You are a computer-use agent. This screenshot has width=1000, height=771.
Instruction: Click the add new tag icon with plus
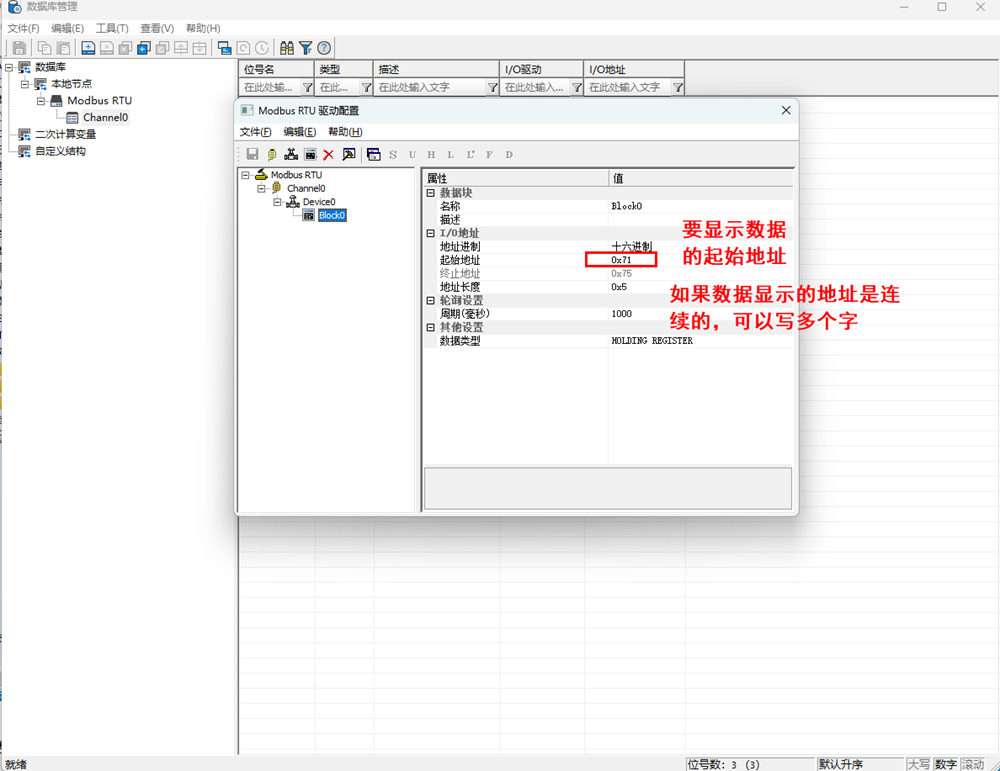[x=89, y=48]
